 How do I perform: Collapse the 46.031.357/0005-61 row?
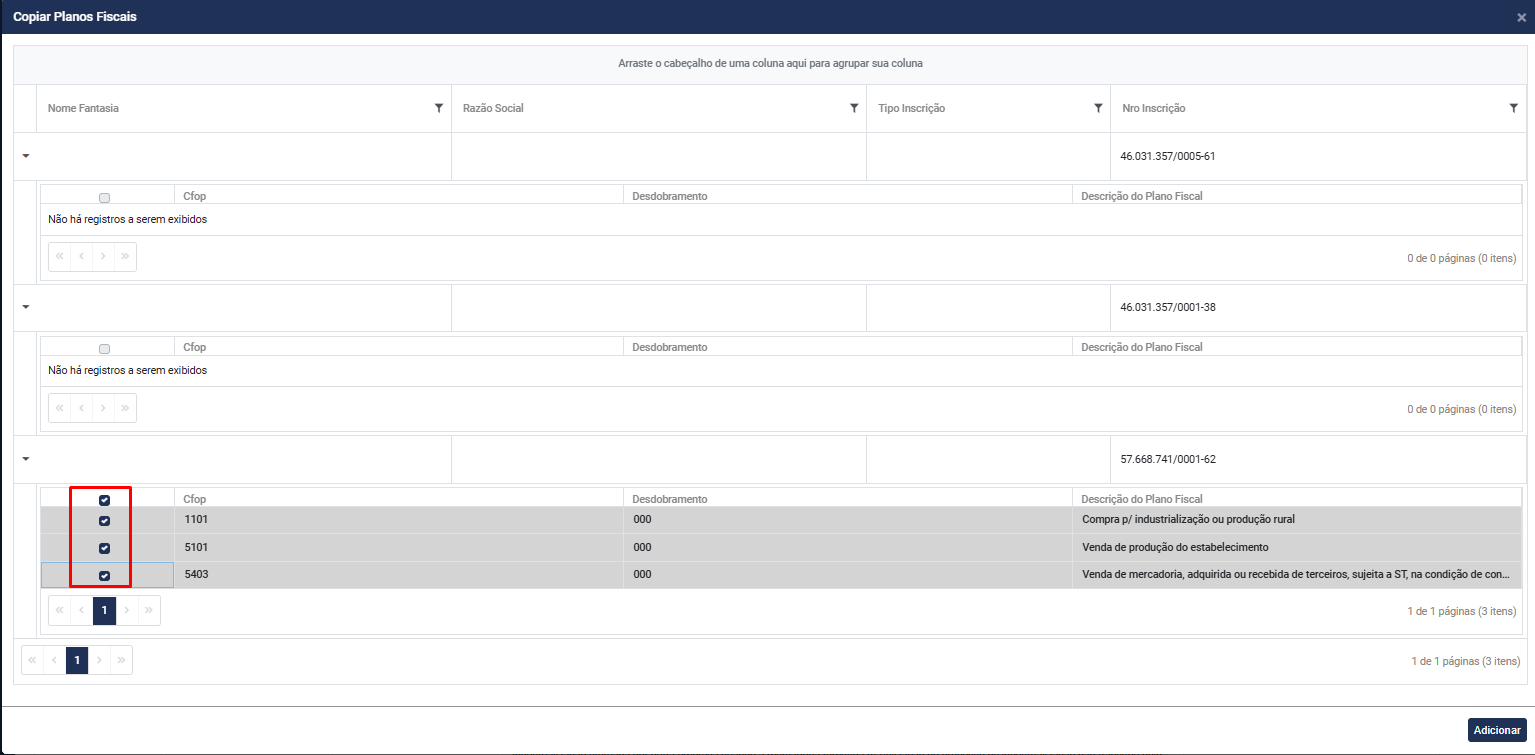[x=25, y=156]
